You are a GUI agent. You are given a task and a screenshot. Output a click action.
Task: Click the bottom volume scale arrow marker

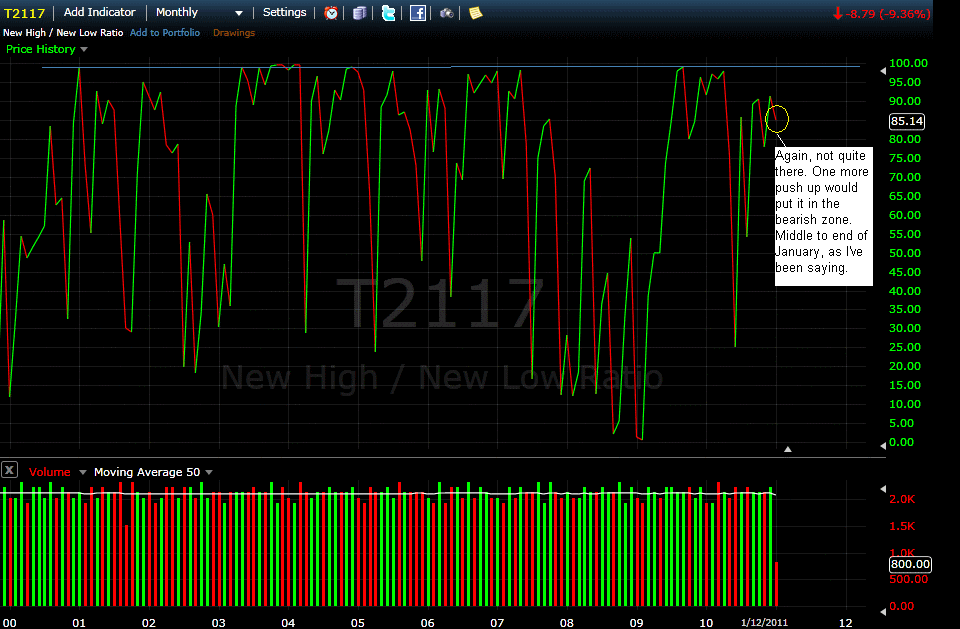[x=883, y=611]
